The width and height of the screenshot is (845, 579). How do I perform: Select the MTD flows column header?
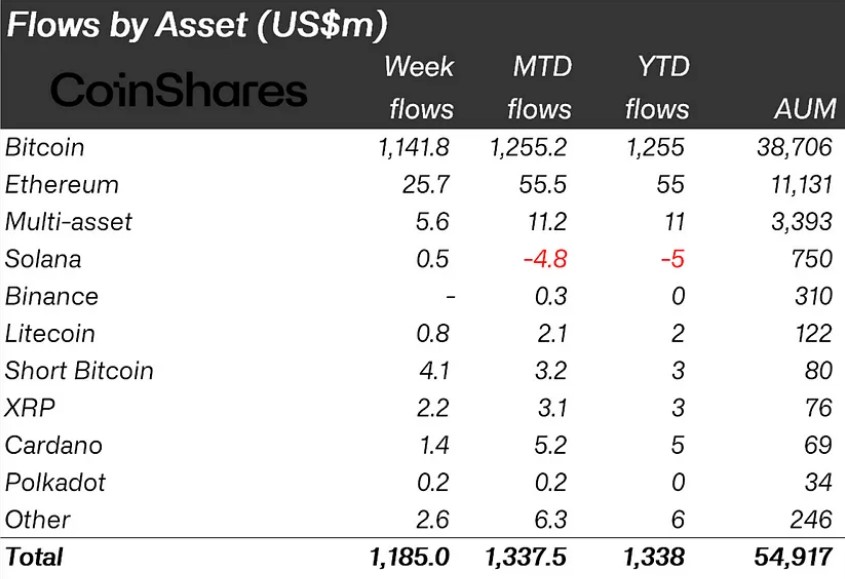pos(539,87)
